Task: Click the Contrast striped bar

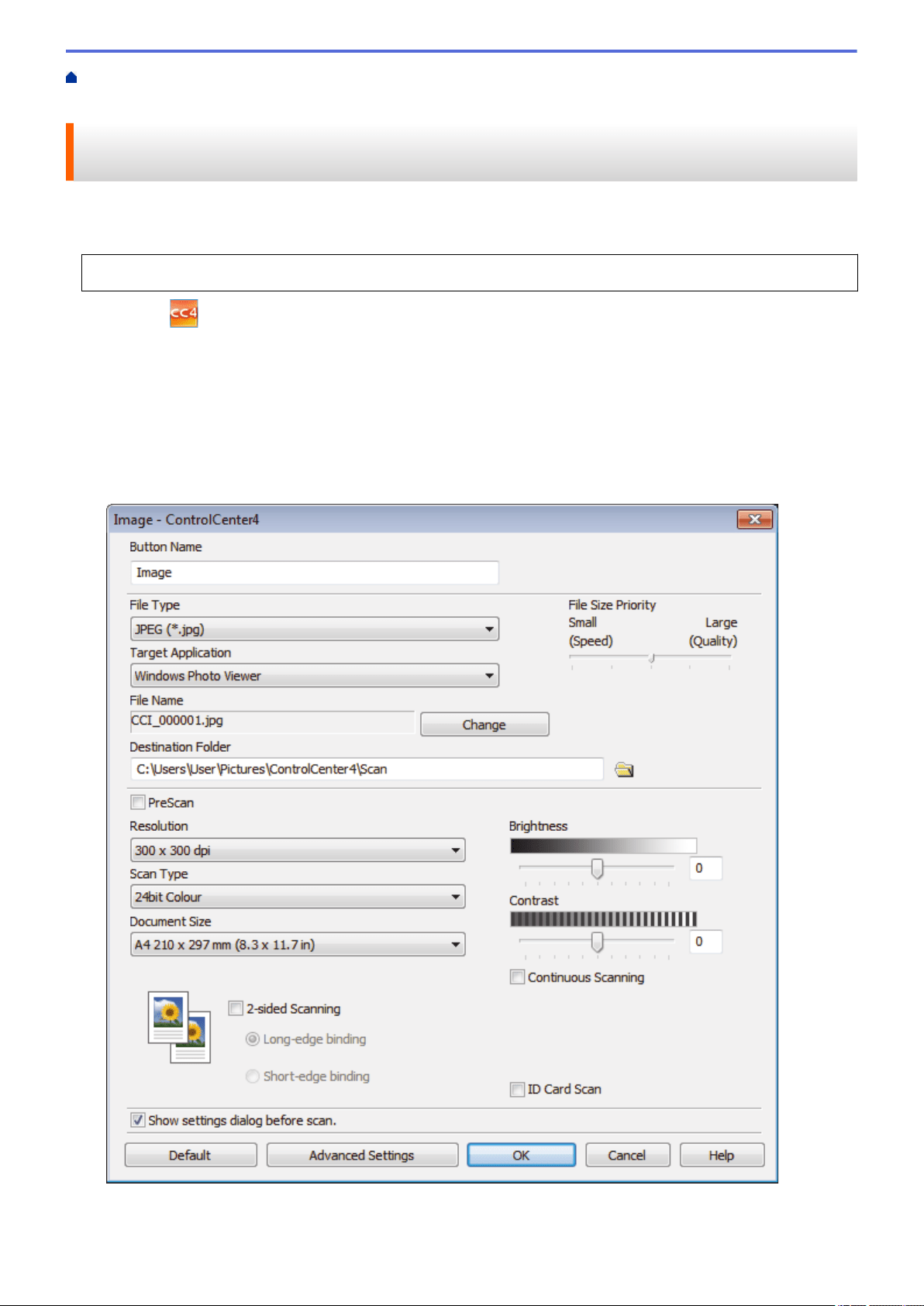Action: click(x=603, y=919)
